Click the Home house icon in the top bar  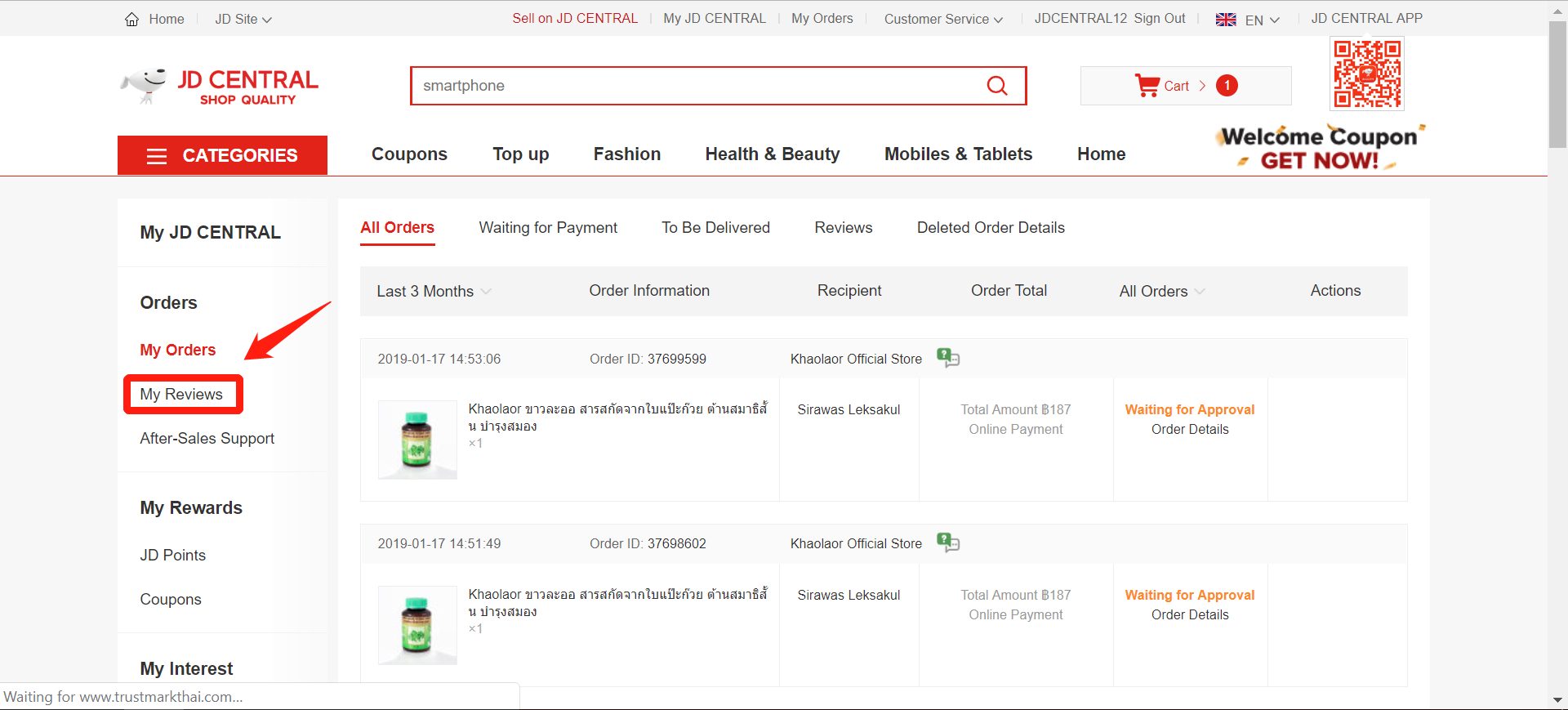[x=131, y=19]
